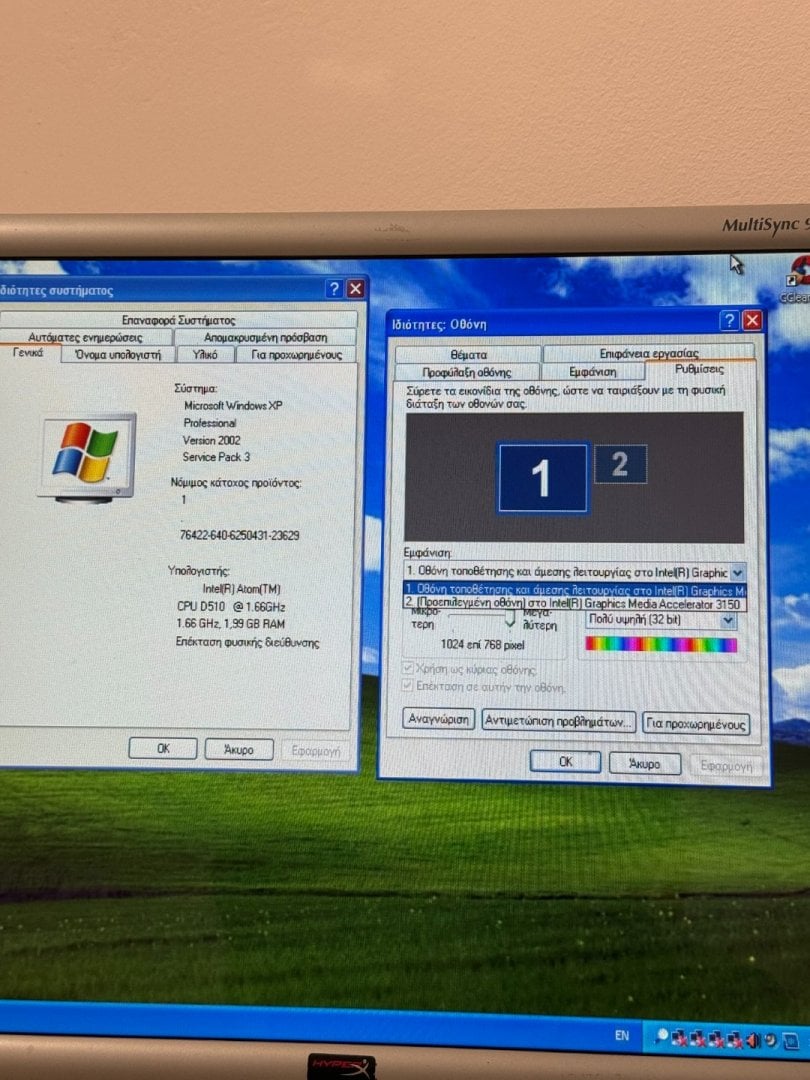Click the '1.66 GHz, 1,99 GB RAM' text
This screenshot has width=810, height=1080.
[230, 623]
